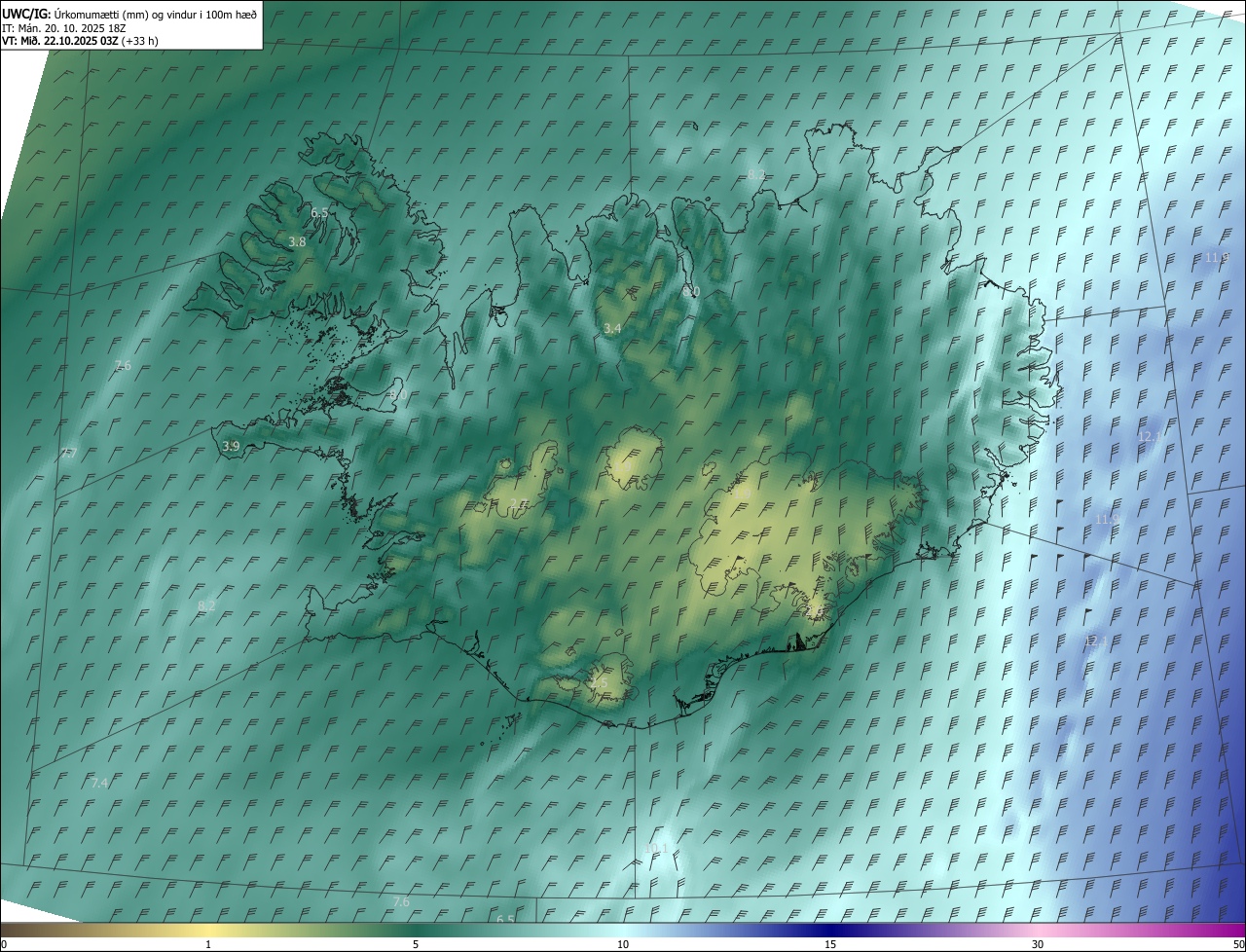
Task: Click the init time line 'IT: Mán. 20. 10. 2025 18Z'
Action: coord(65,27)
